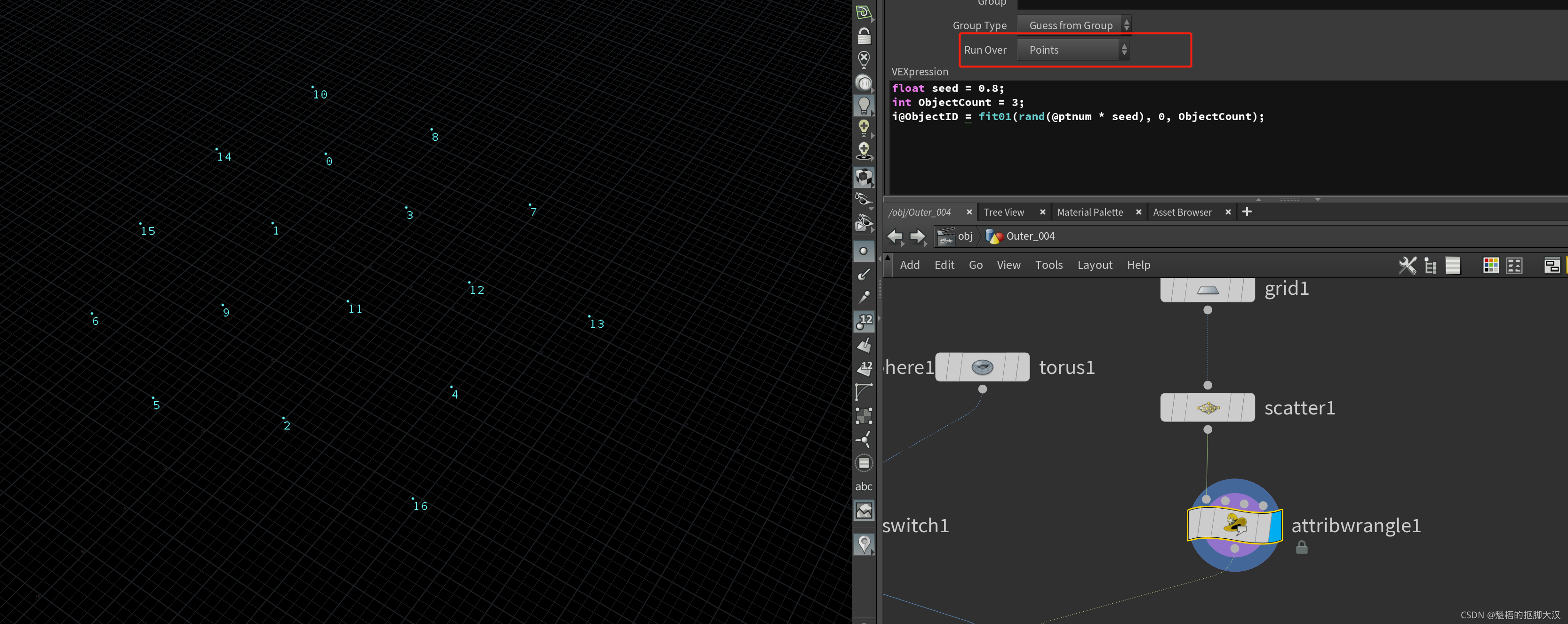This screenshot has height=624, width=1568.
Task: Click the primitive numbers display icon
Action: pyautogui.click(x=864, y=368)
